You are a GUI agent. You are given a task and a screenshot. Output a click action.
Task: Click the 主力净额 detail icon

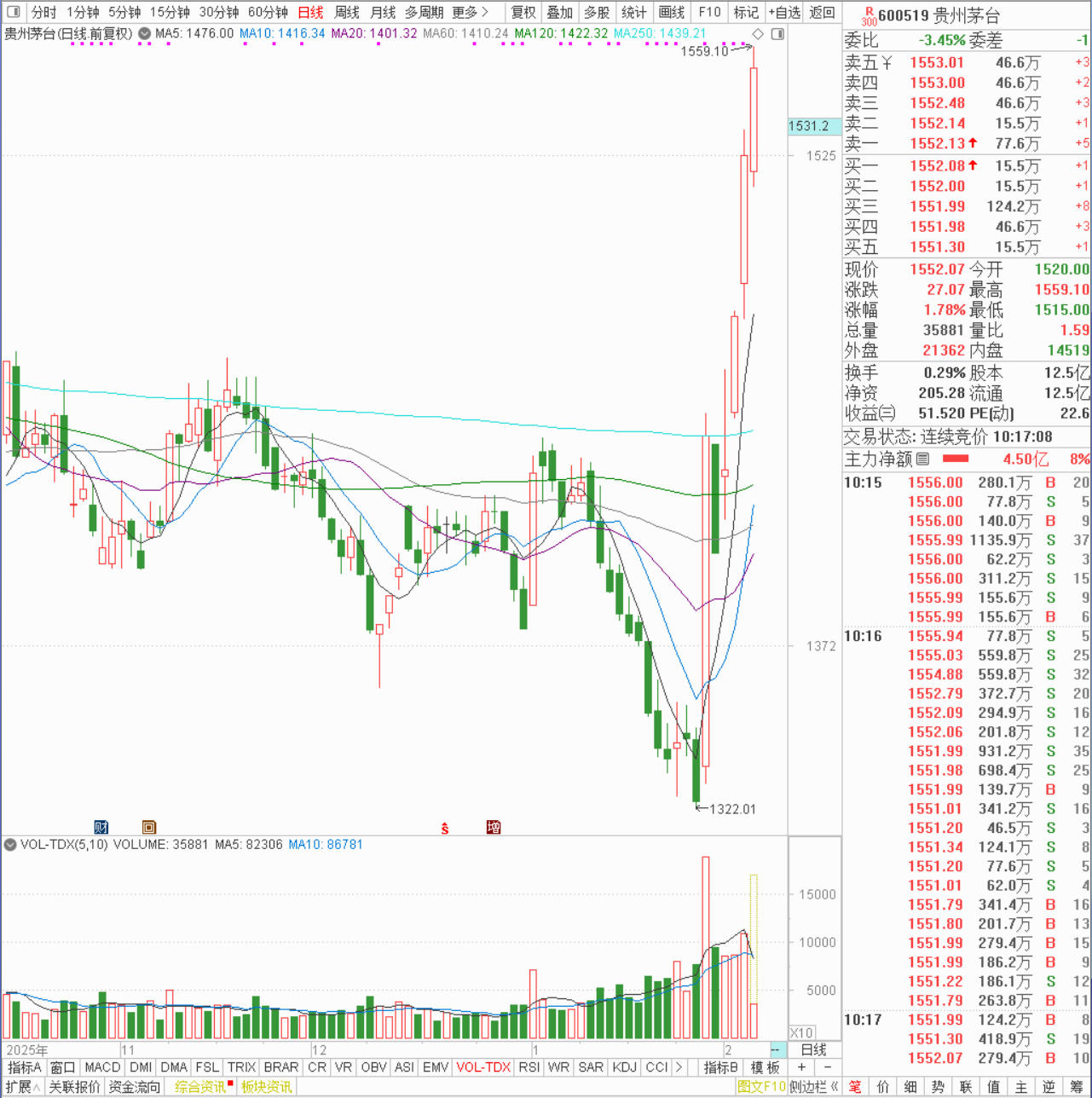coord(923,459)
